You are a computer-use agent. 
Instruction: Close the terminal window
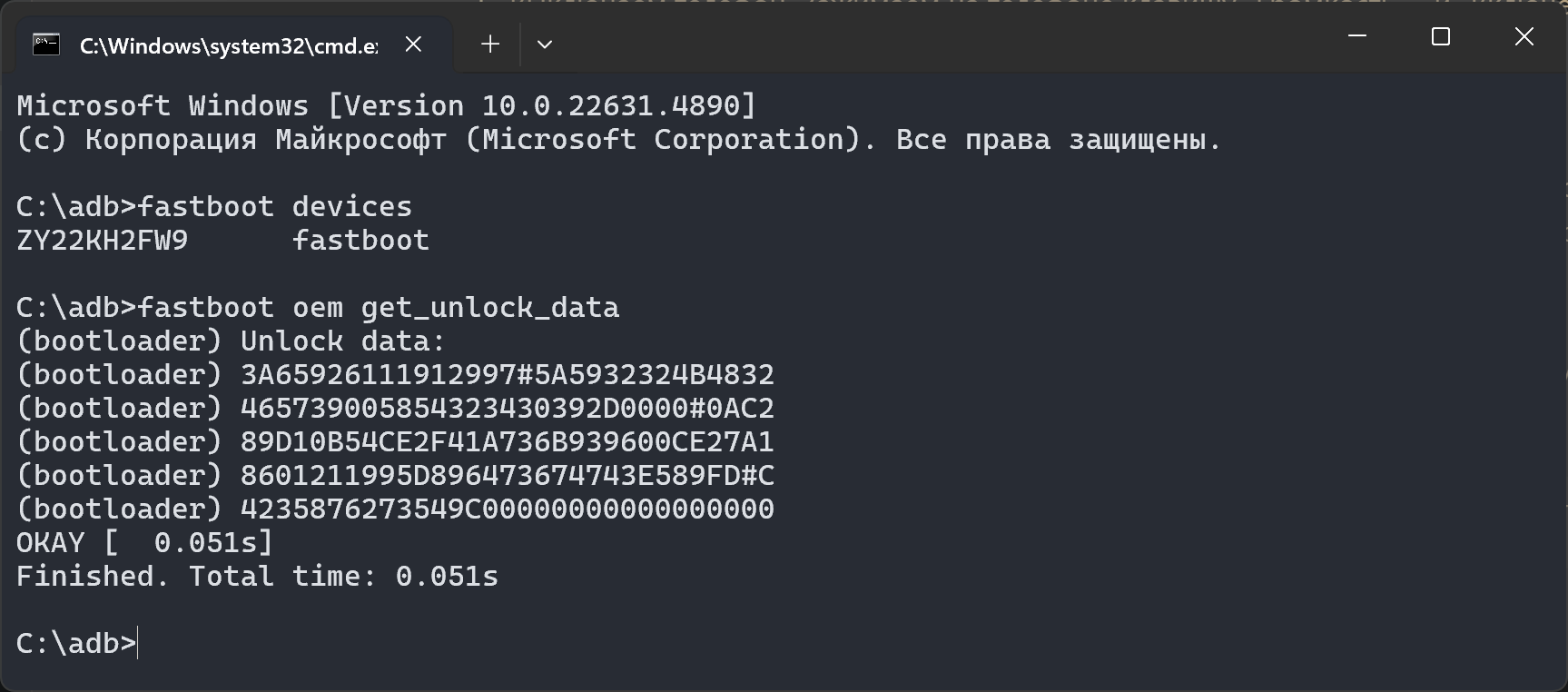1524,36
